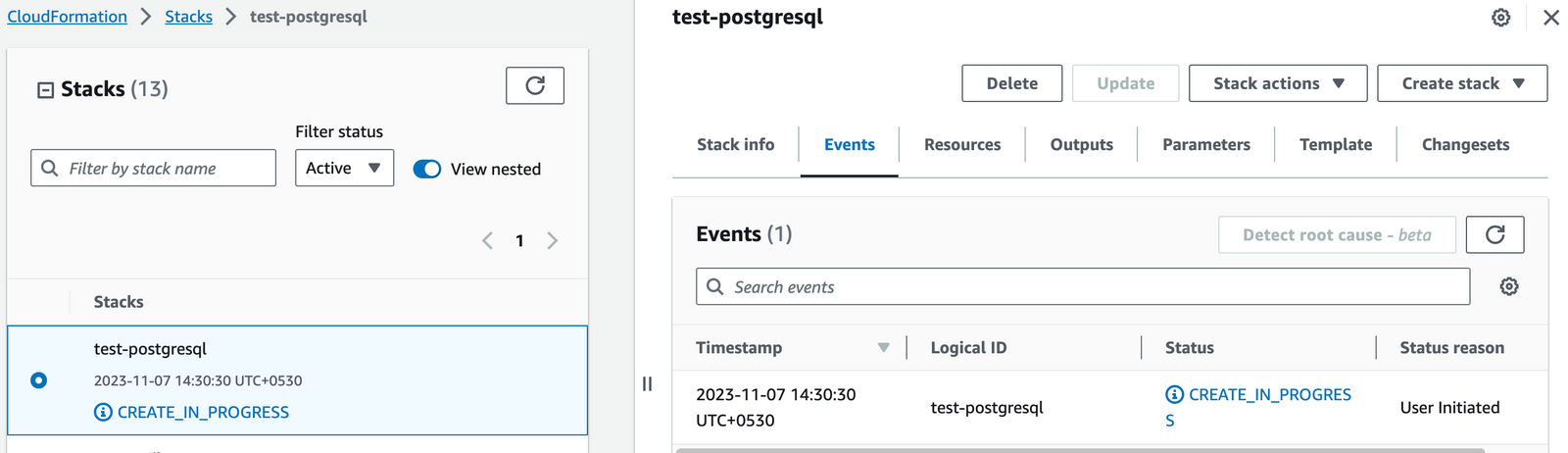The width and height of the screenshot is (1568, 453).
Task: Open Stacks breadcrumb link
Action: point(188,17)
